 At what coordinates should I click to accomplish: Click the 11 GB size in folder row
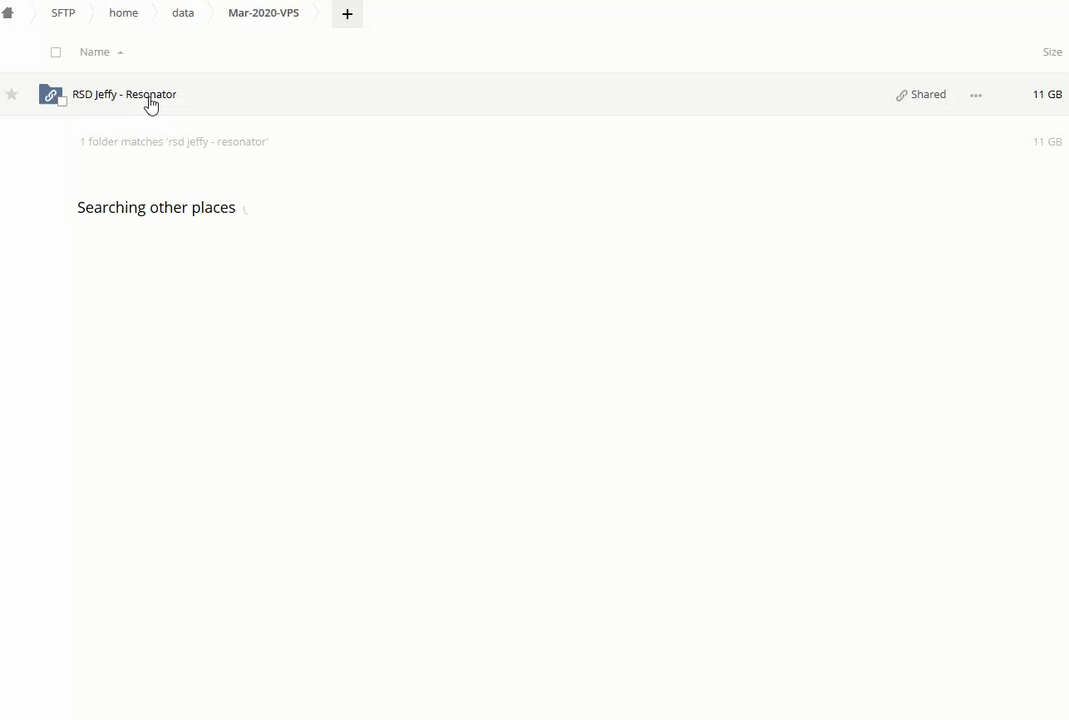pyautogui.click(x=1046, y=94)
